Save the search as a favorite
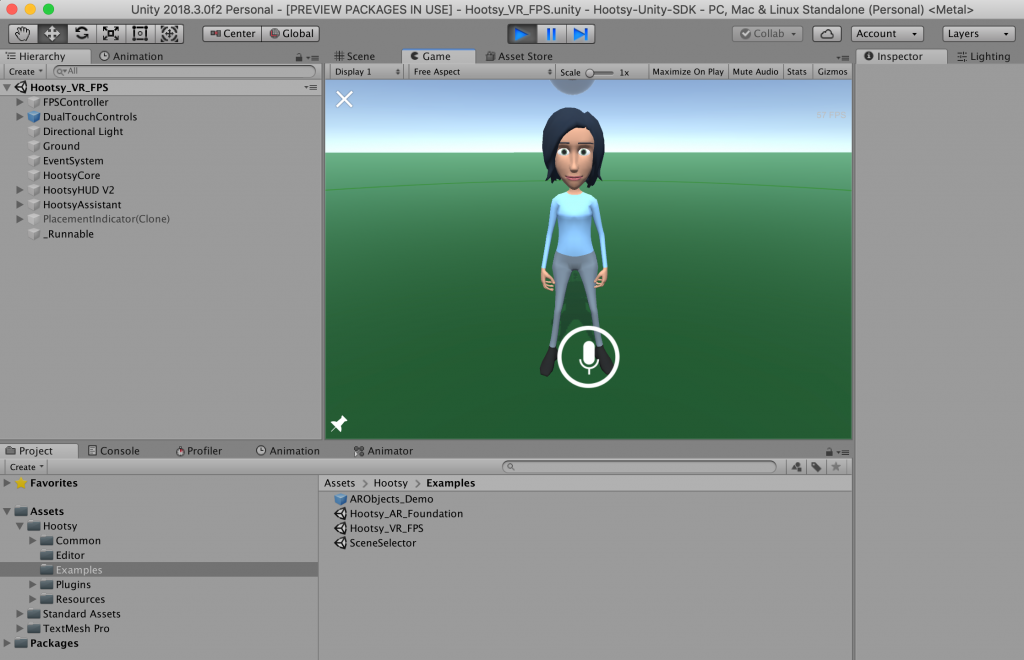1024x660 pixels. pyautogui.click(x=836, y=467)
